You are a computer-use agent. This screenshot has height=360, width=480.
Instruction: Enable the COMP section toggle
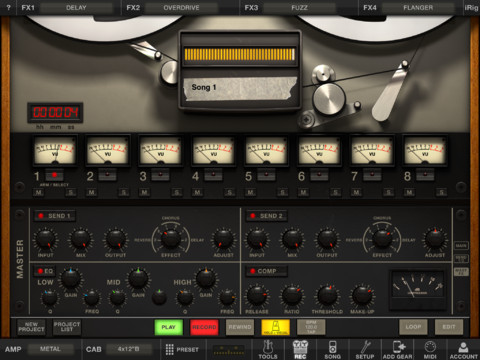[x=253, y=271]
